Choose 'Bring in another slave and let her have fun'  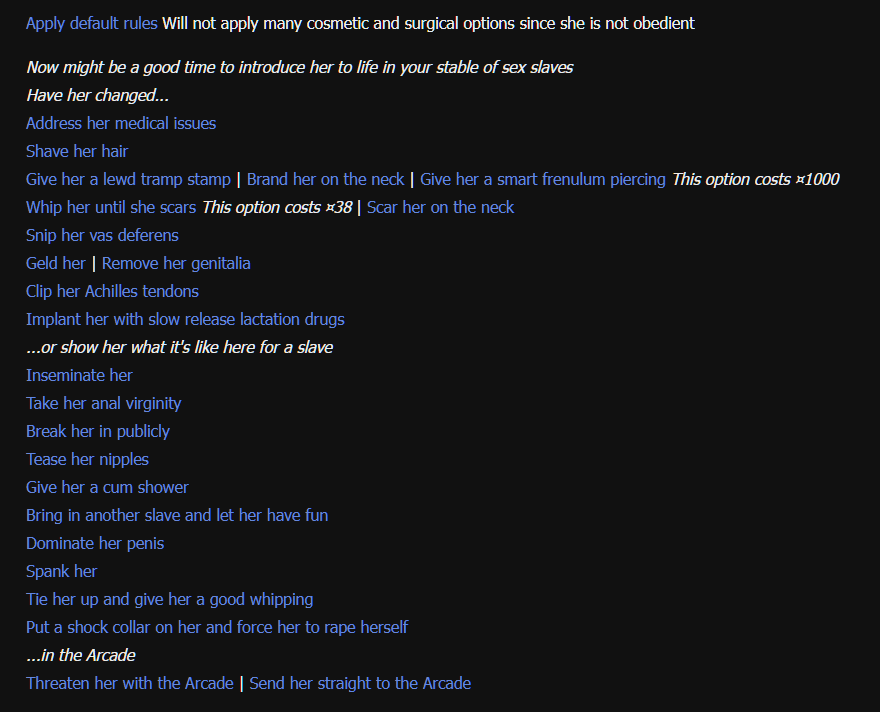pos(177,515)
